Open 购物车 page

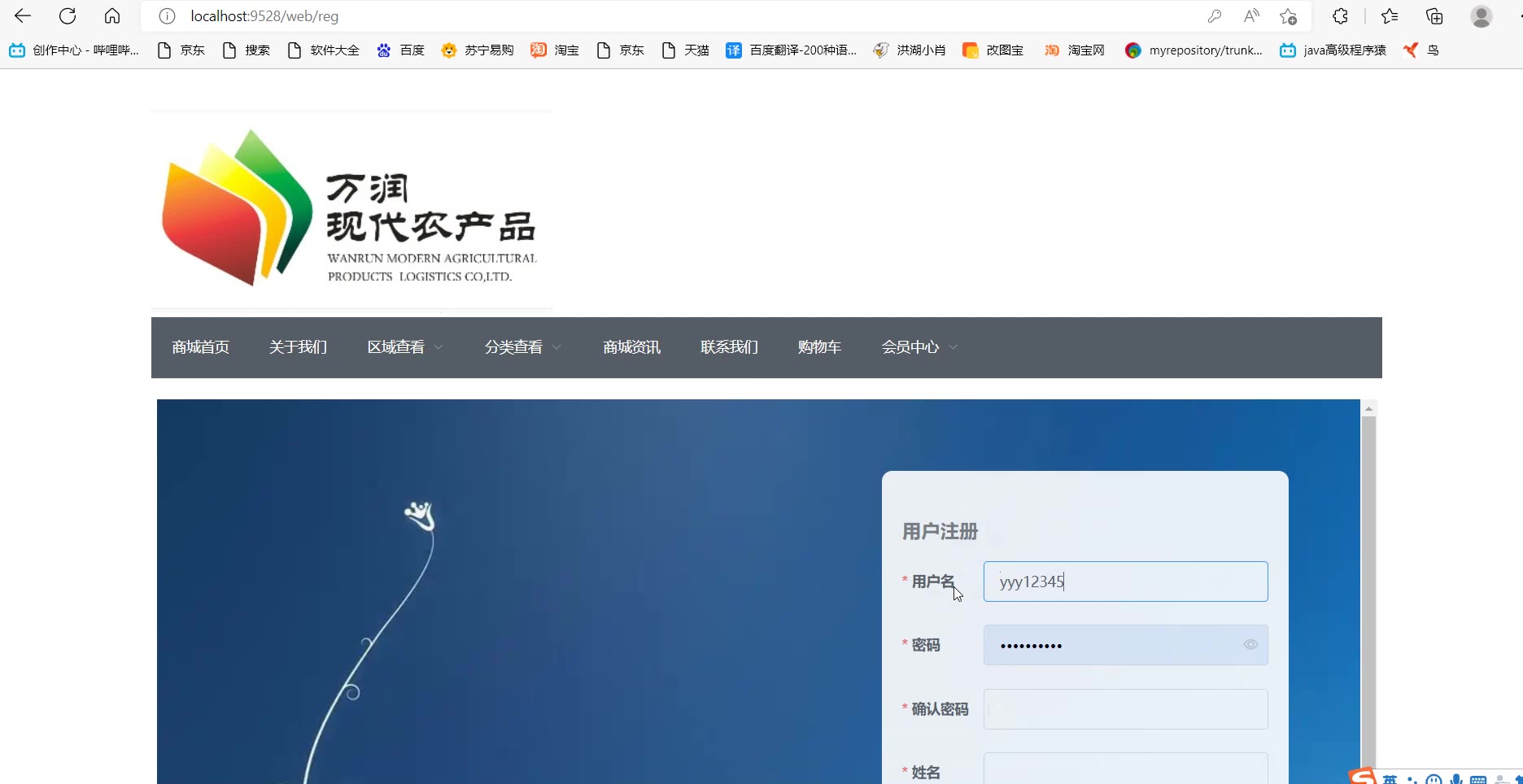pyautogui.click(x=819, y=347)
